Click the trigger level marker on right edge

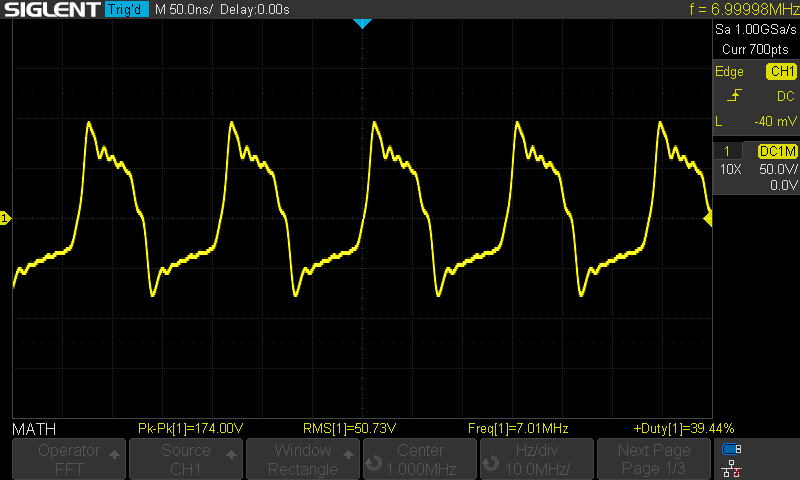coord(708,219)
